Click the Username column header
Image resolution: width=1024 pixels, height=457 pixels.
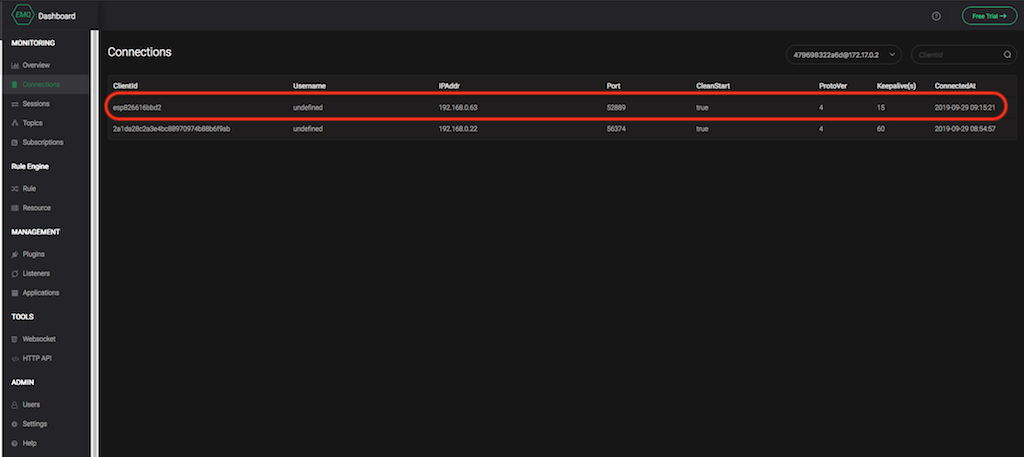(x=310, y=86)
